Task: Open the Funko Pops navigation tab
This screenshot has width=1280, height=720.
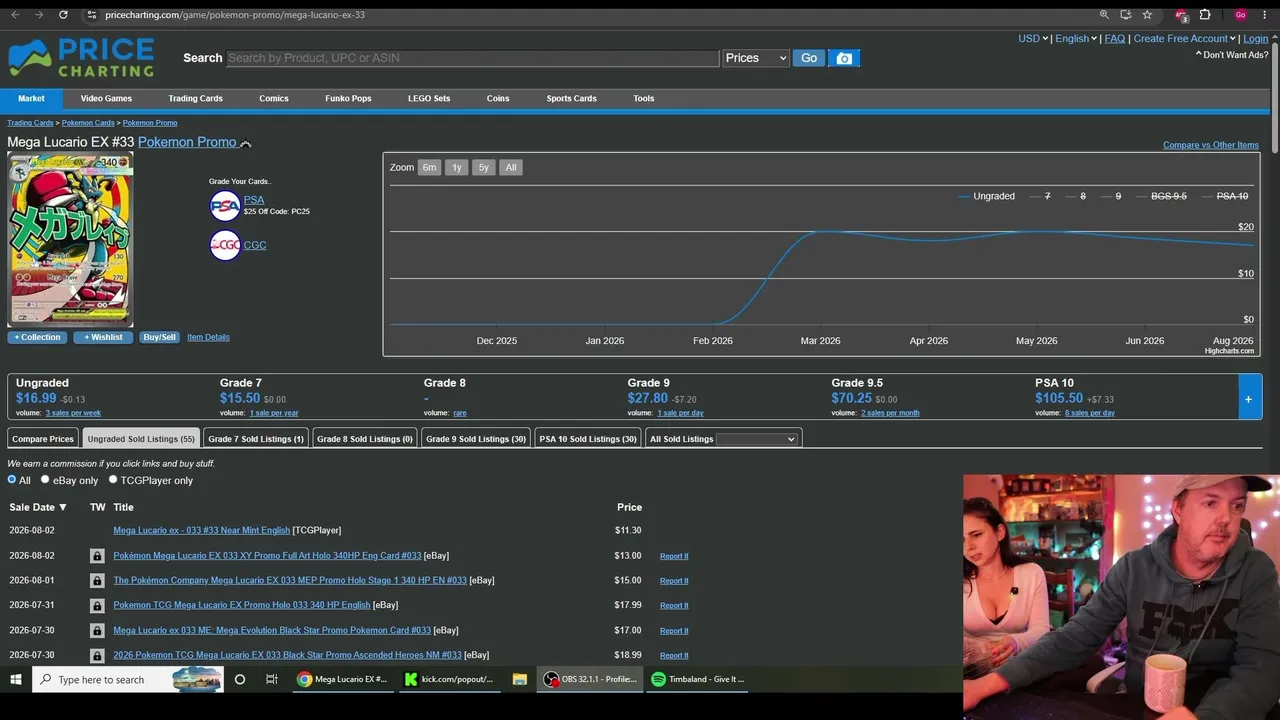Action: tap(348, 99)
